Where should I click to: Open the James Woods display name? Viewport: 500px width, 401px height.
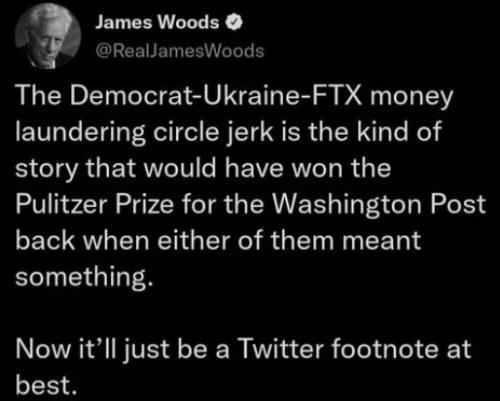(x=157, y=23)
